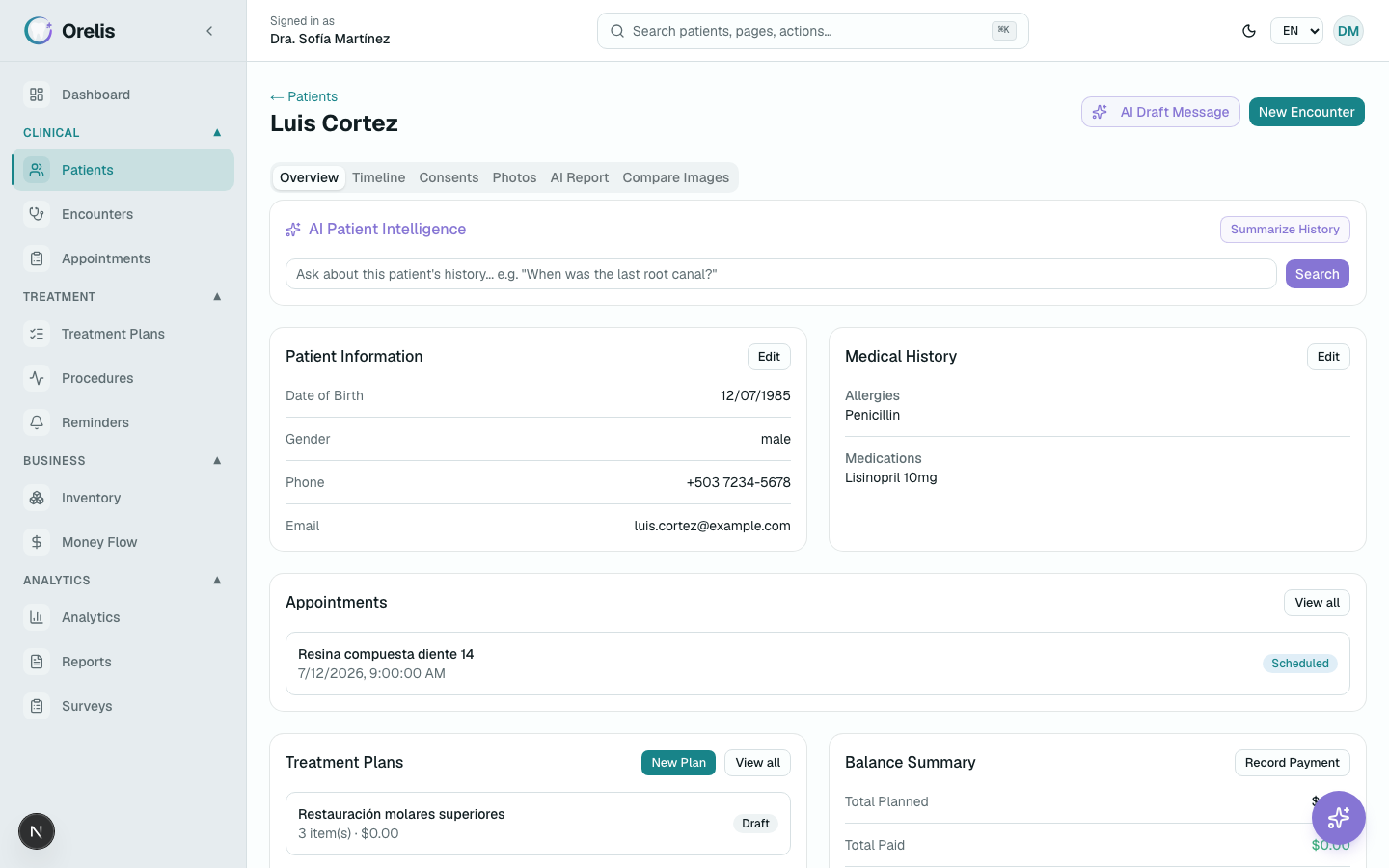
Task: Open the Photos tab
Action: coord(514,177)
